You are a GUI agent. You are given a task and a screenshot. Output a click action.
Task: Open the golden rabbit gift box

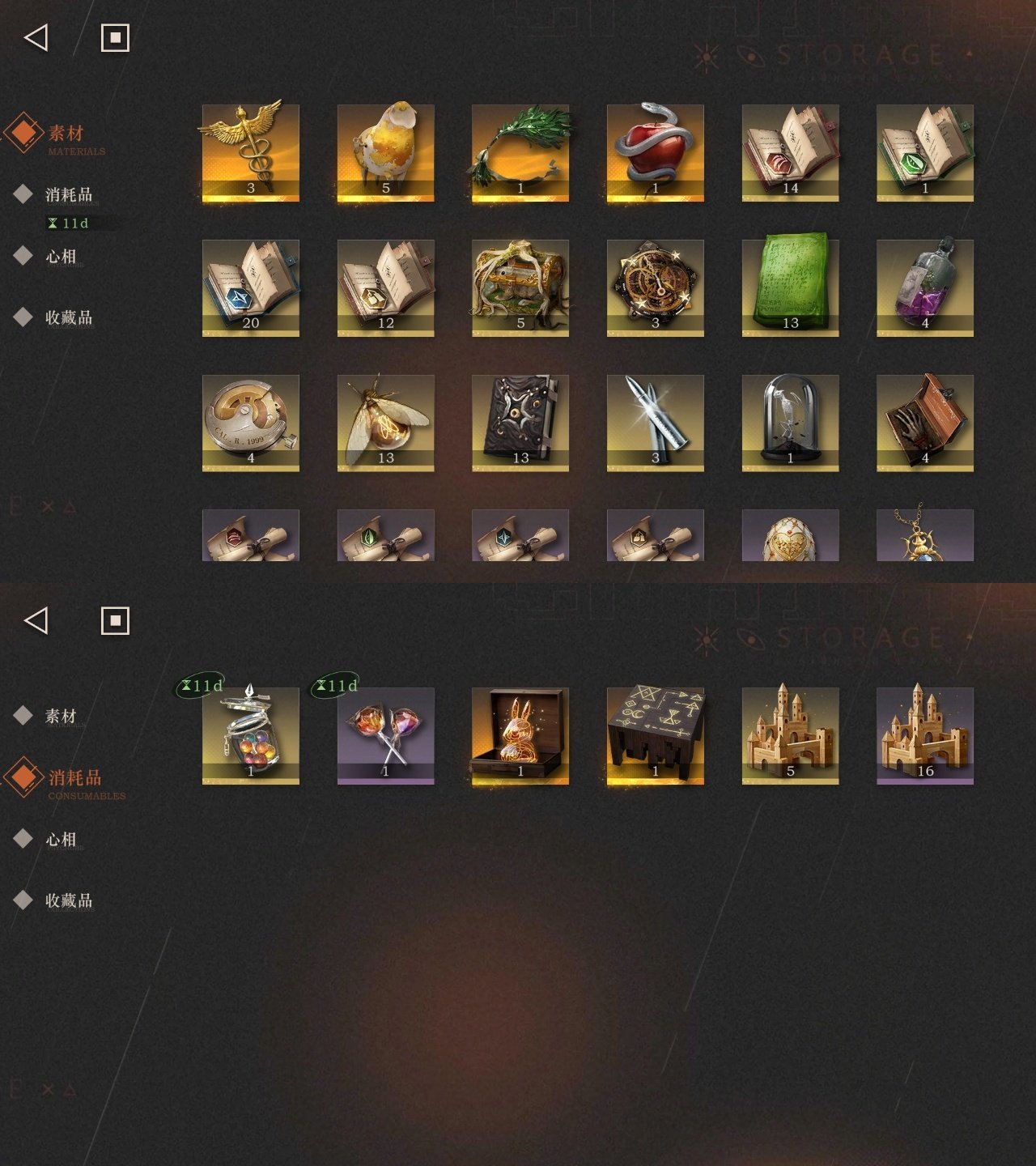(520, 736)
